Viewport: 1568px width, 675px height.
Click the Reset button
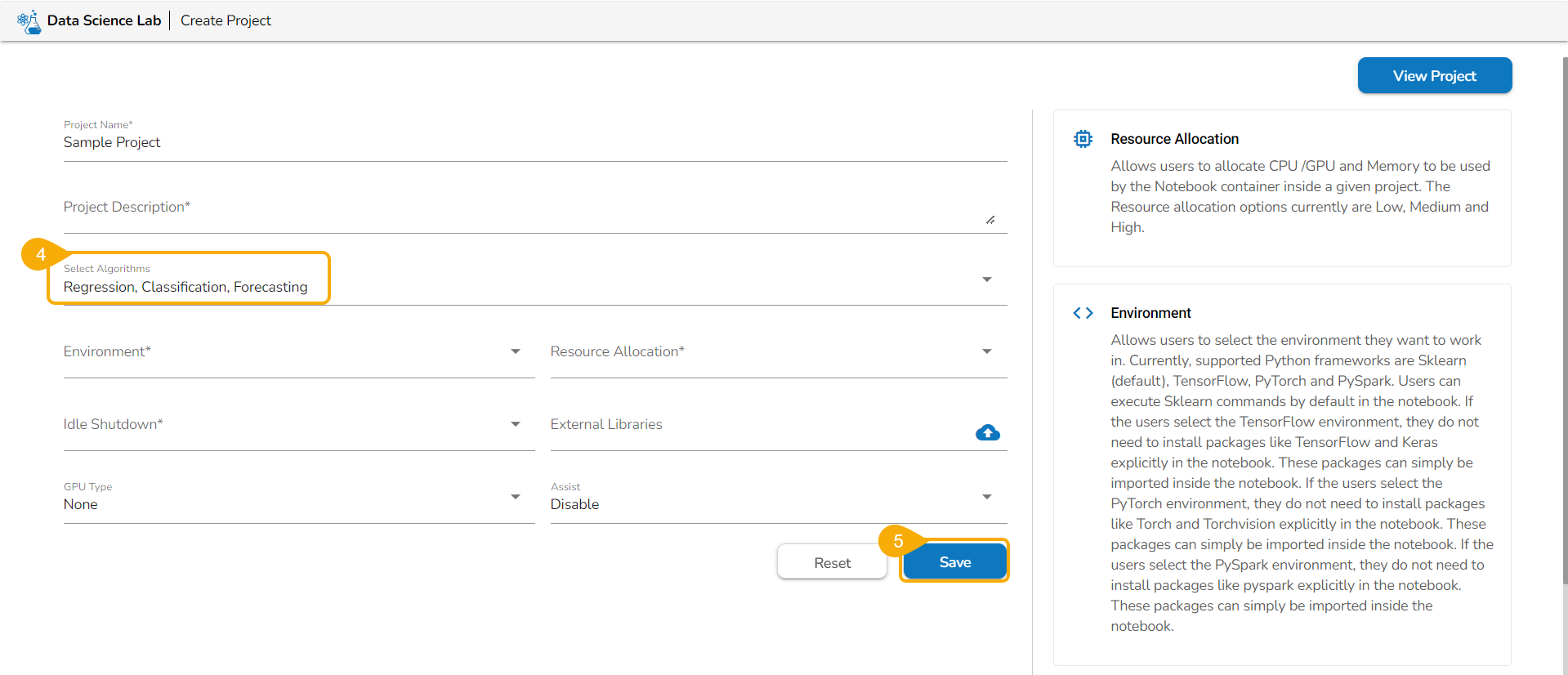(x=832, y=562)
